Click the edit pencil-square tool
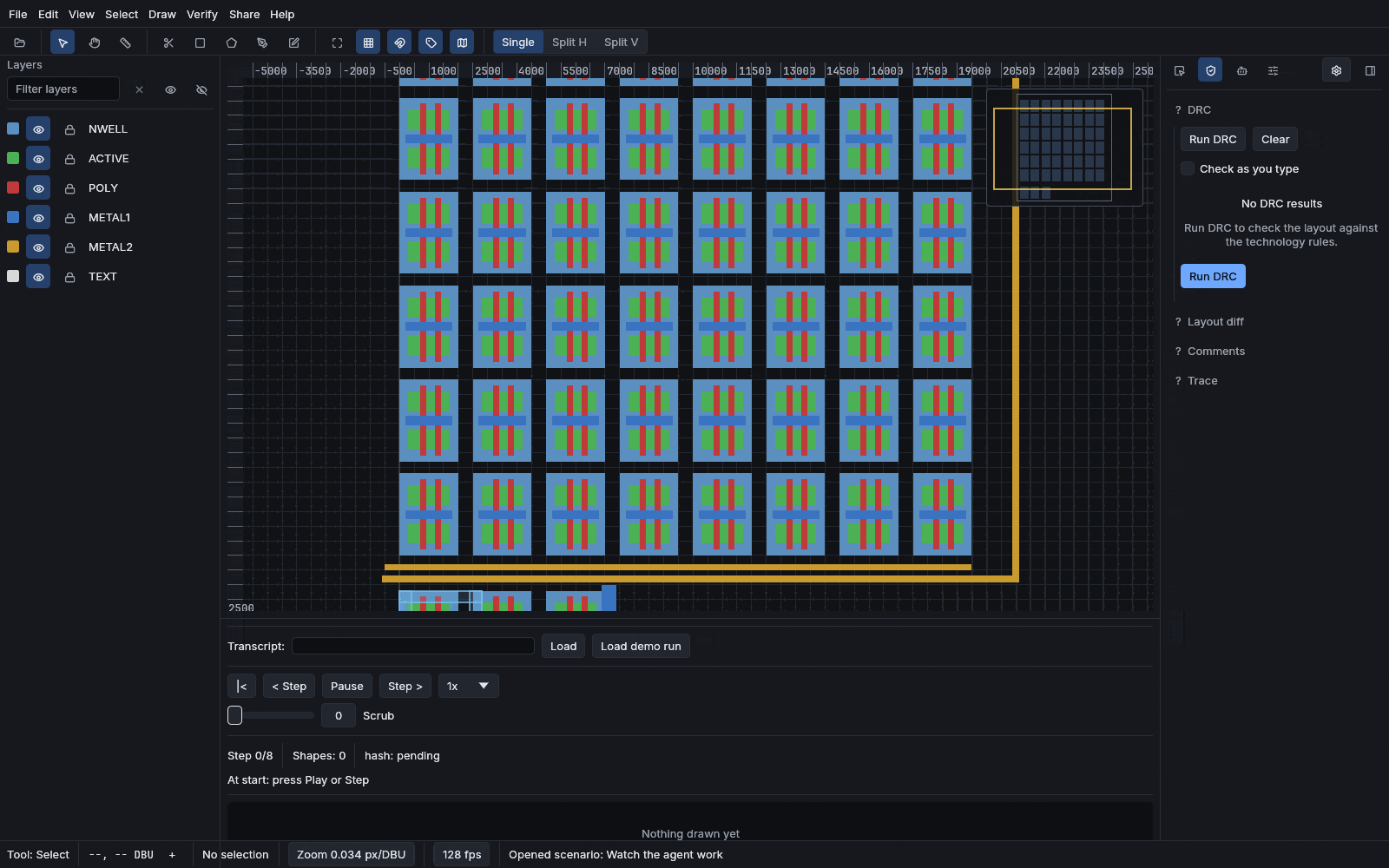Screen dimensions: 1389x868 click(x=293, y=43)
